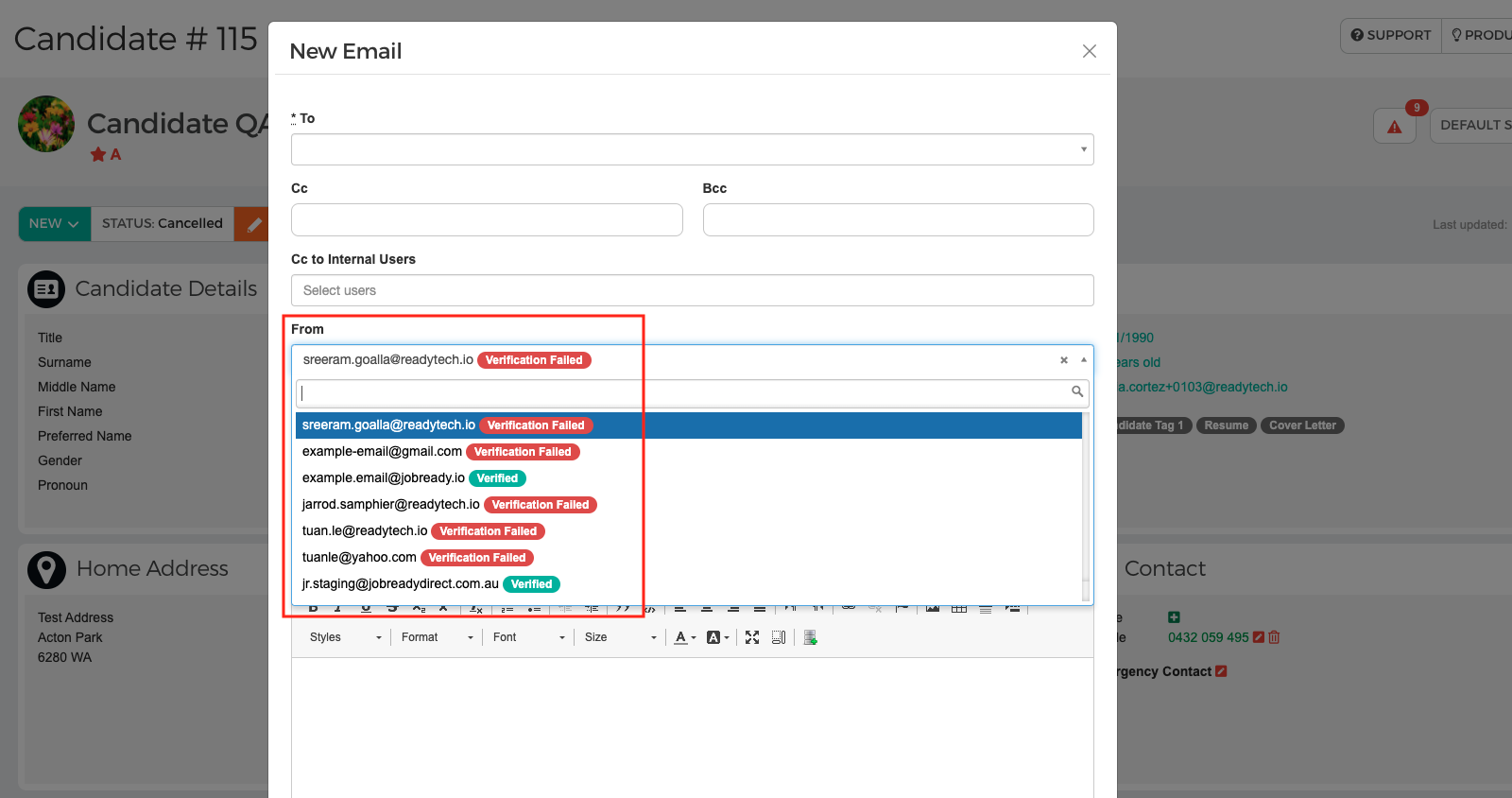Click the Cc to Internal Users field
Image resolution: width=1512 pixels, height=798 pixels.
[693, 290]
